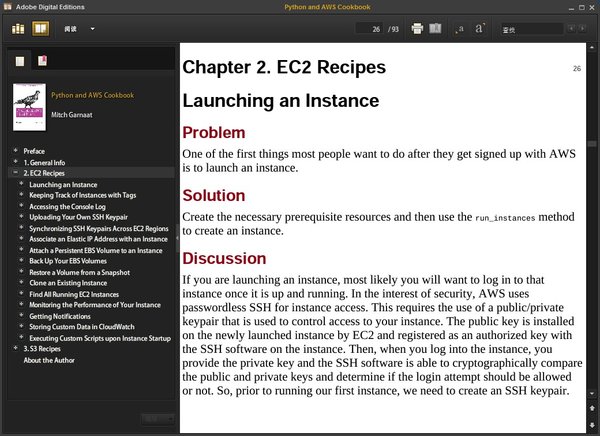The width and height of the screenshot is (600, 436).
Task: Decrease text size with small 'a' icon
Action: (460, 29)
